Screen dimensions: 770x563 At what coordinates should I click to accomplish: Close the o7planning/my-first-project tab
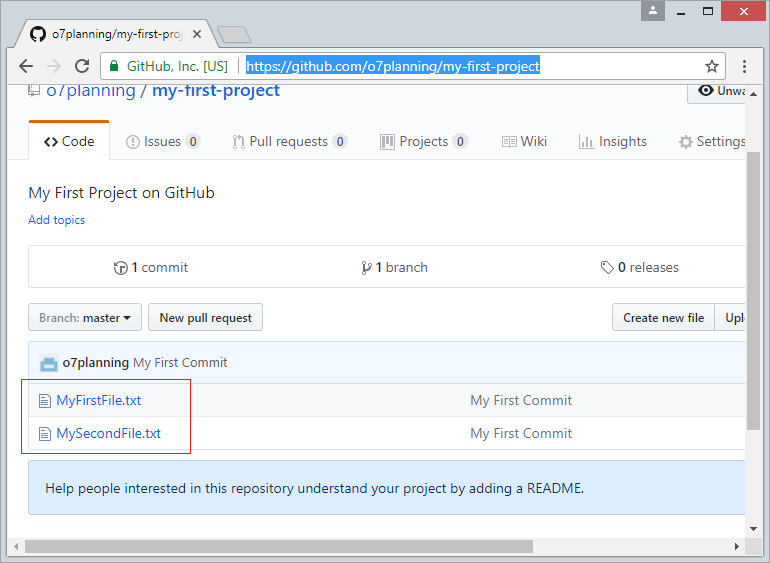pos(196,34)
